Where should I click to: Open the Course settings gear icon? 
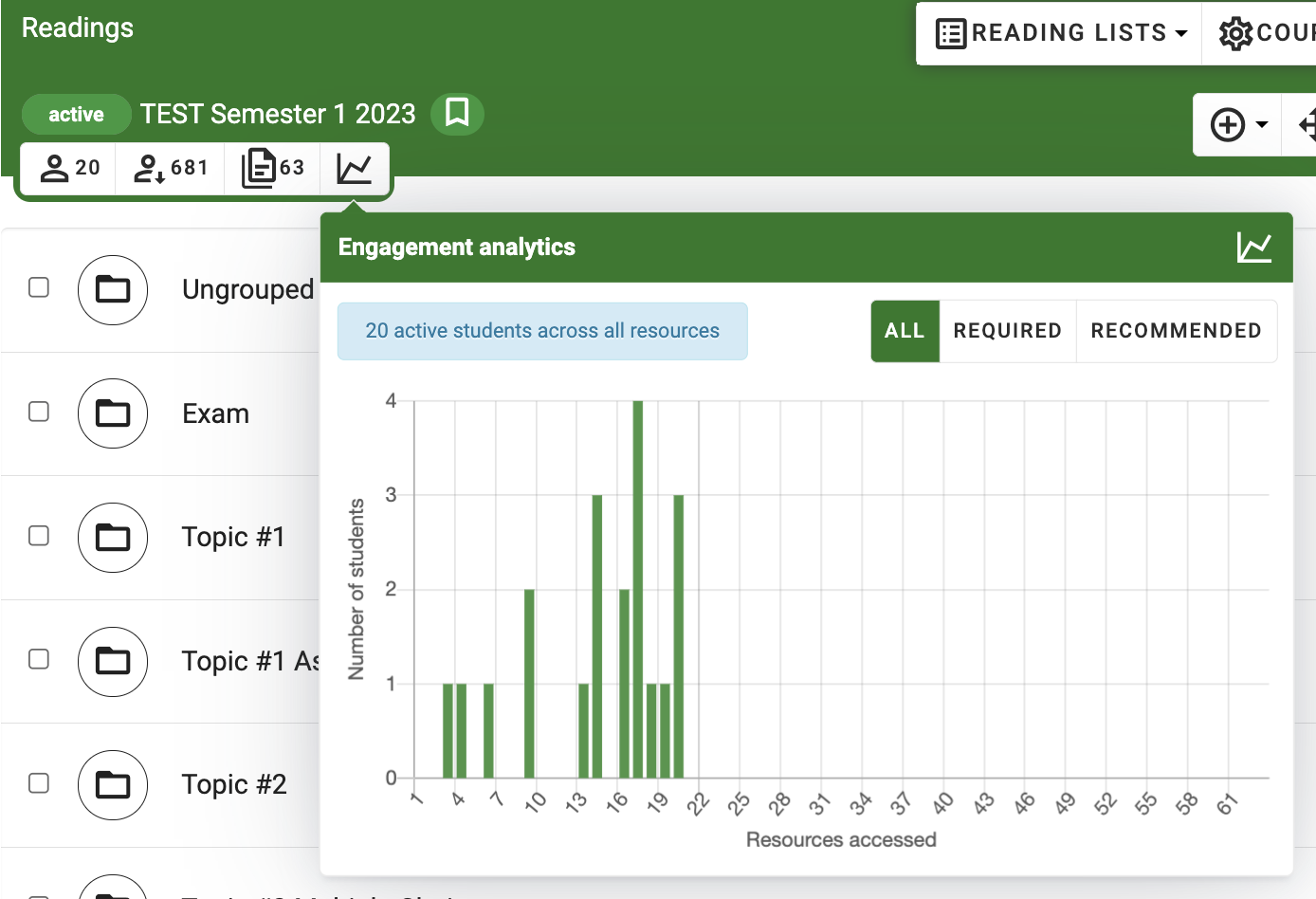click(x=1235, y=31)
